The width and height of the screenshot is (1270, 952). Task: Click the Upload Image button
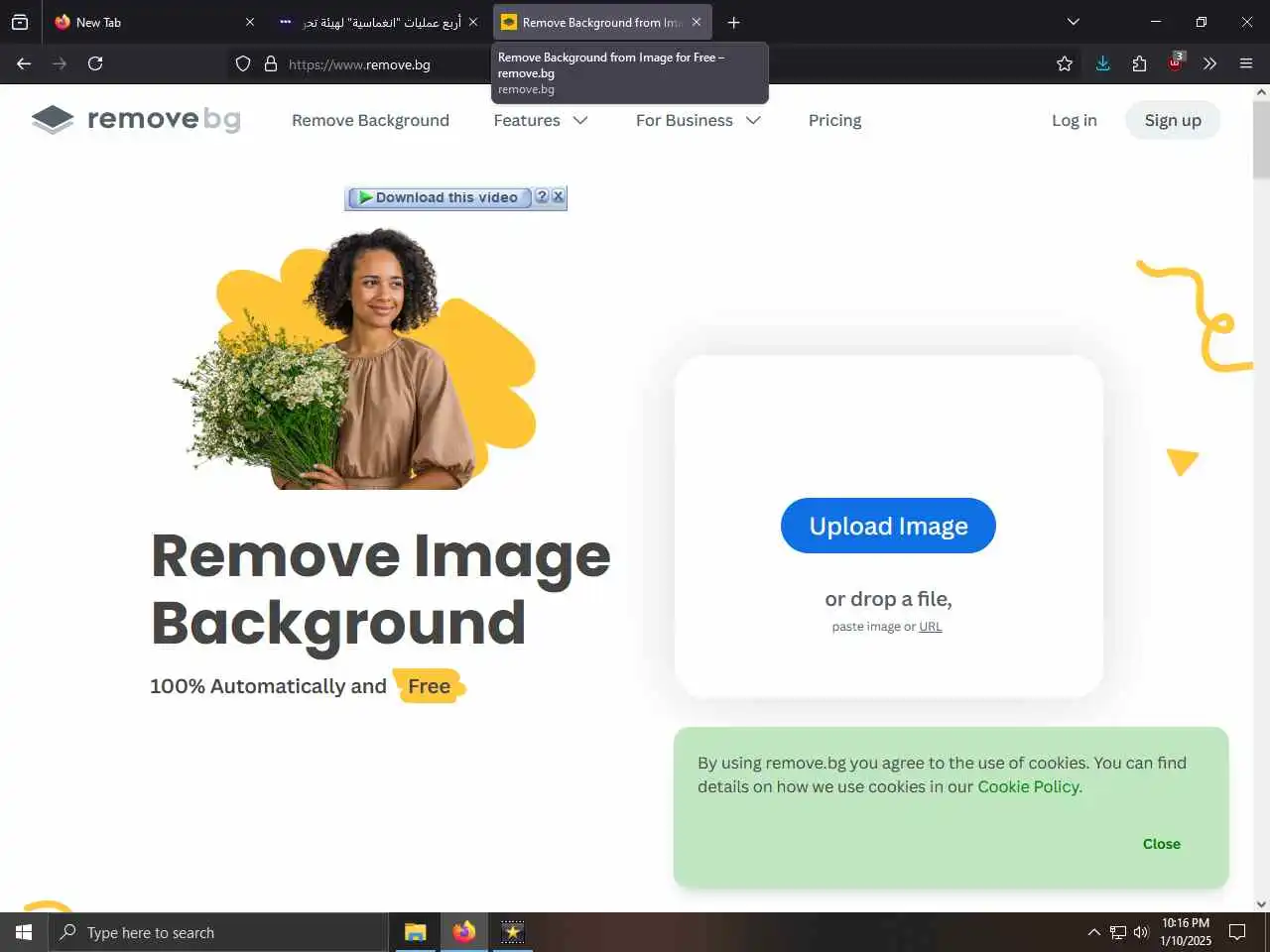click(888, 526)
